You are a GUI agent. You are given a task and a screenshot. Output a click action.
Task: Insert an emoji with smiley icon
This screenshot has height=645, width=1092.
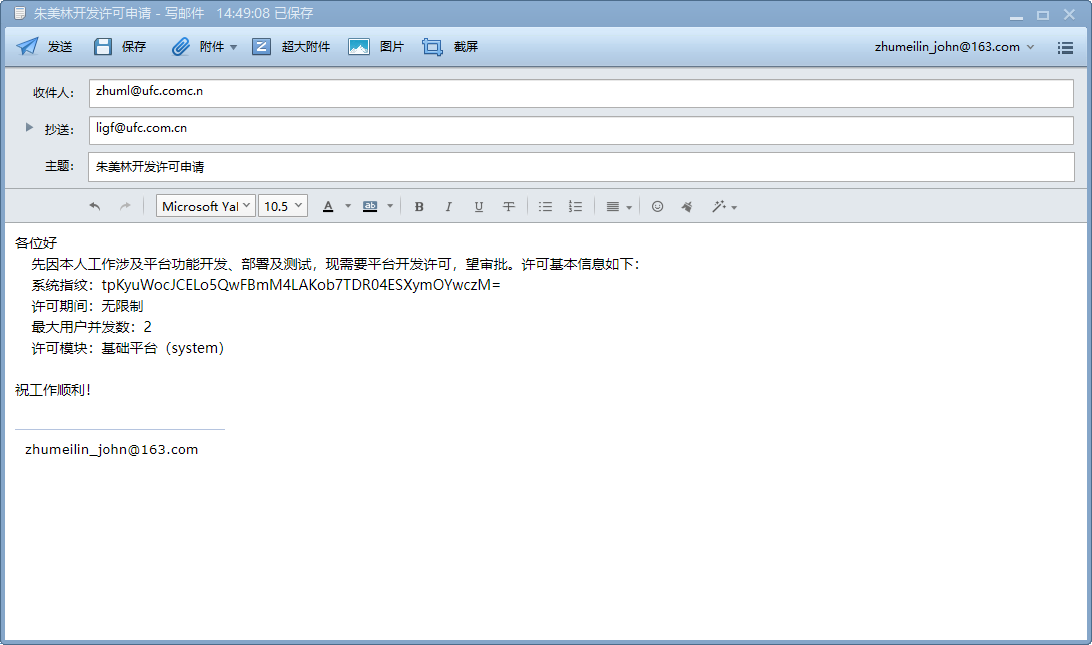[x=657, y=206]
